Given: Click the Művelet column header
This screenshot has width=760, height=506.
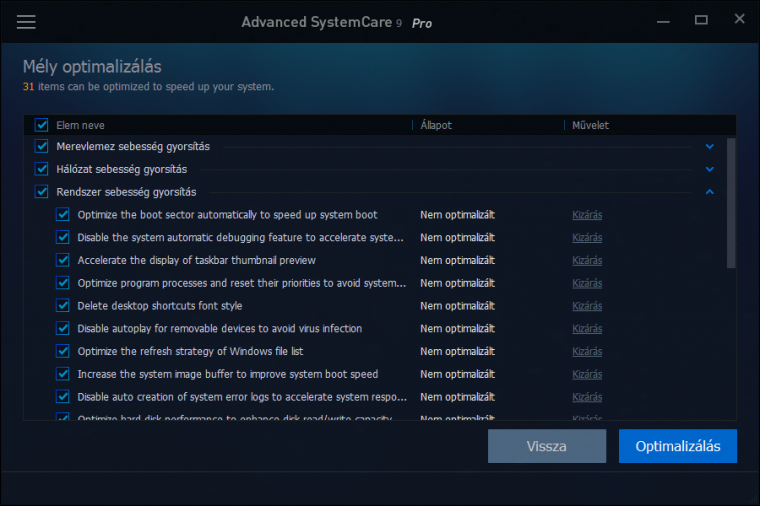Looking at the screenshot, I should [590, 125].
